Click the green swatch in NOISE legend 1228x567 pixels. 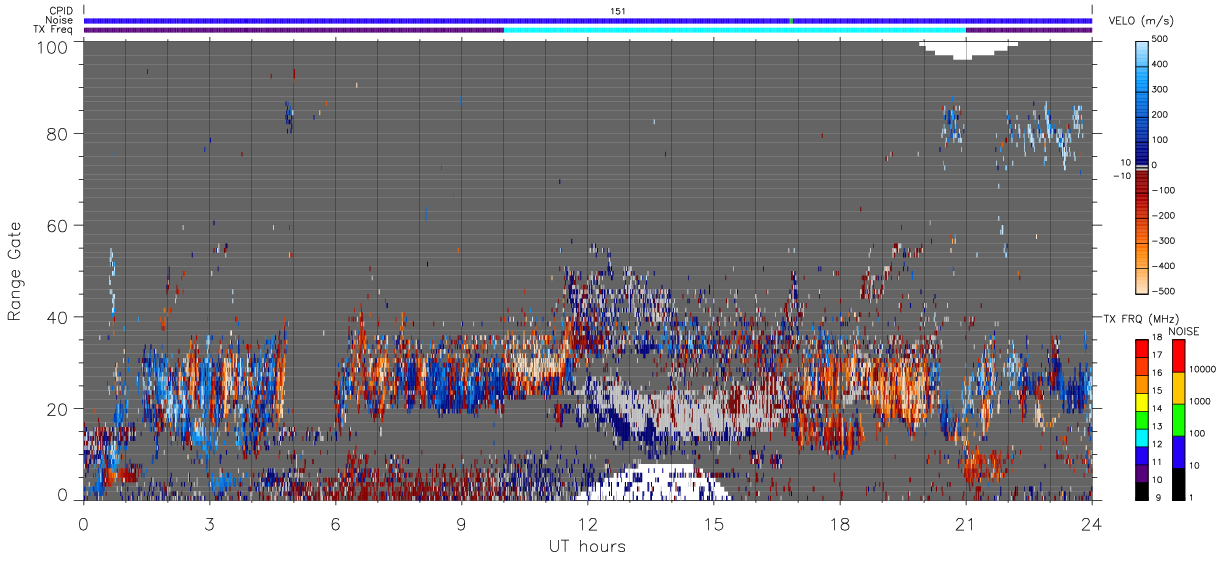[1179, 420]
